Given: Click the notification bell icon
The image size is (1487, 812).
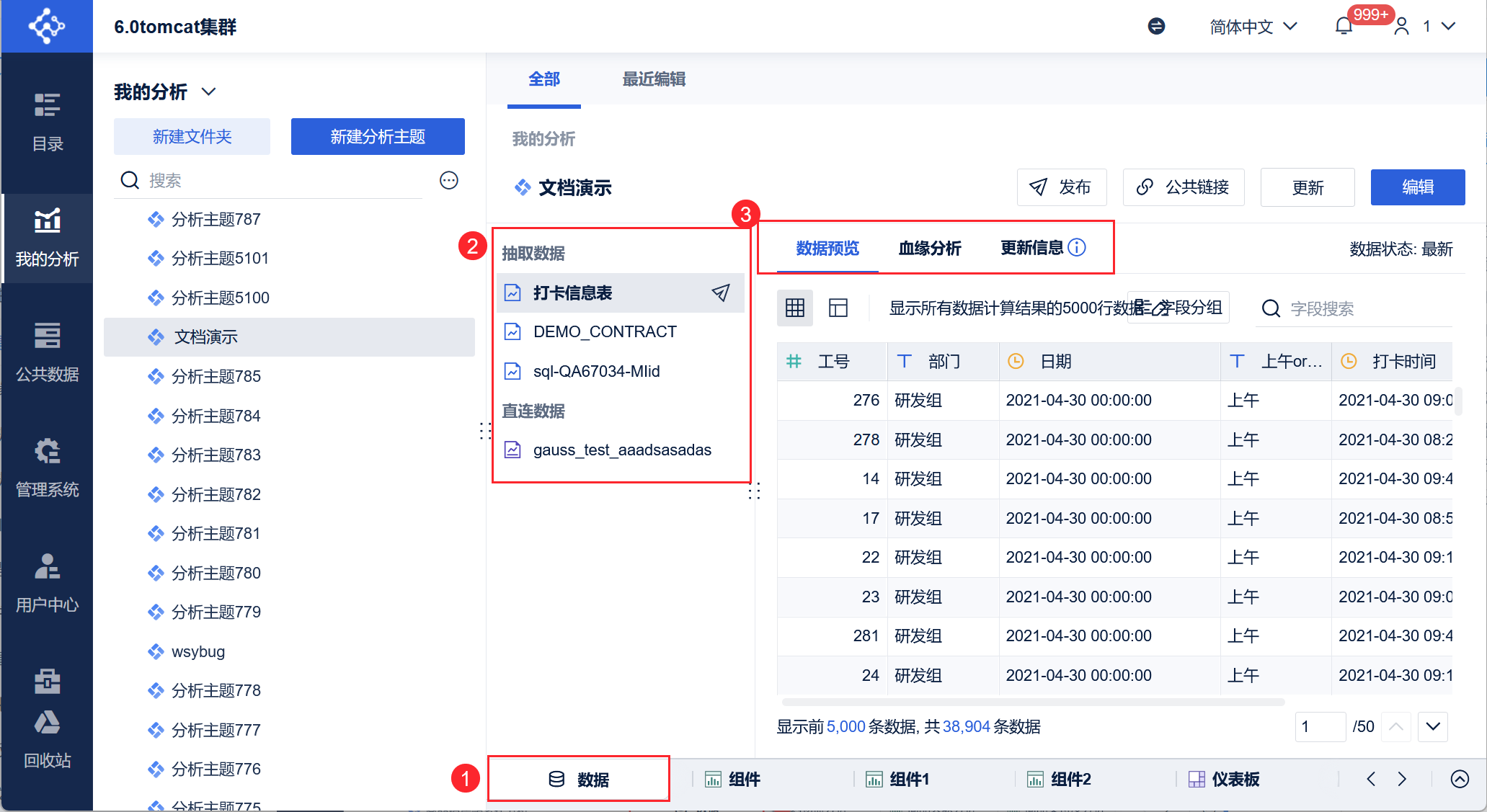Looking at the screenshot, I should click(x=1344, y=27).
